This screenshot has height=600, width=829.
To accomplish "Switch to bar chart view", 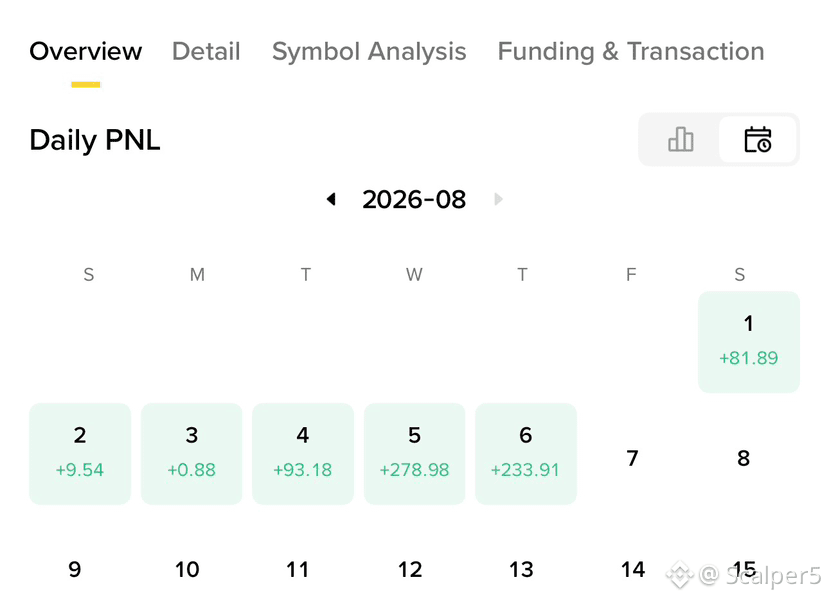I will click(680, 140).
